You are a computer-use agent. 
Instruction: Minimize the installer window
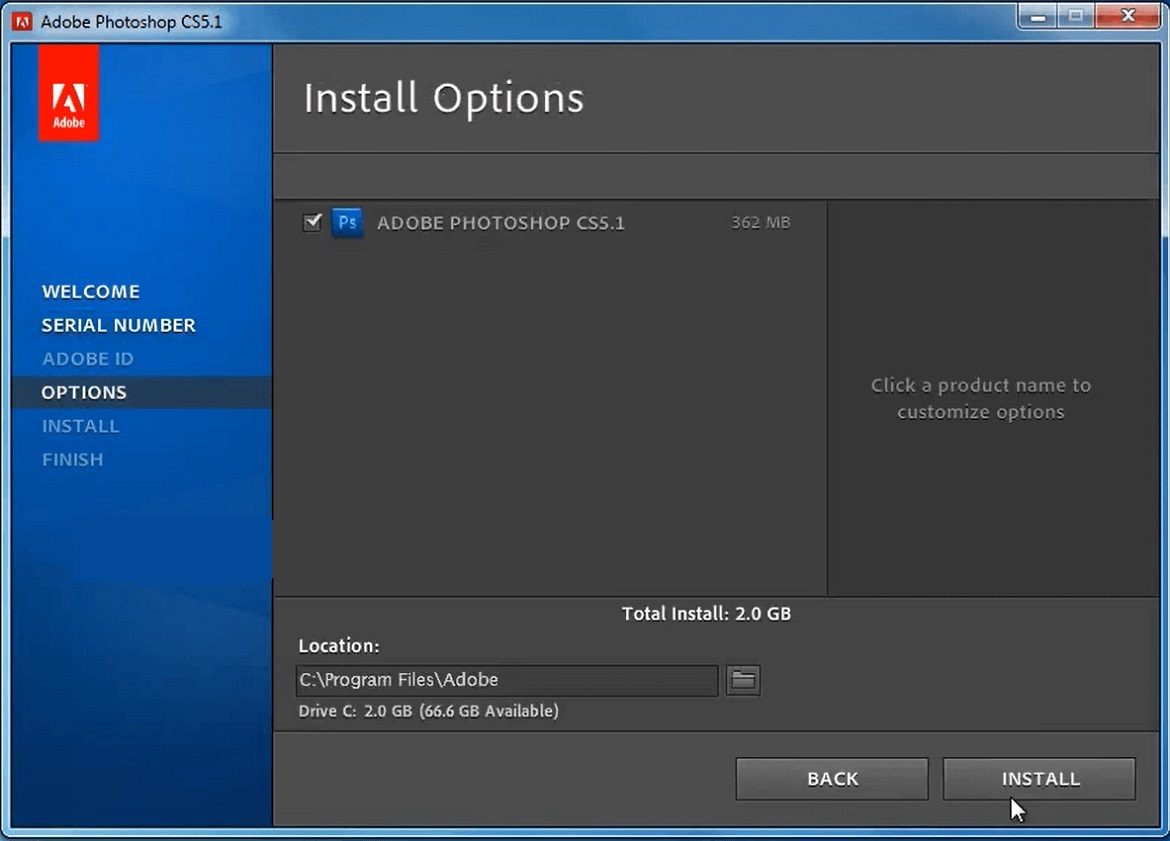(x=1037, y=16)
